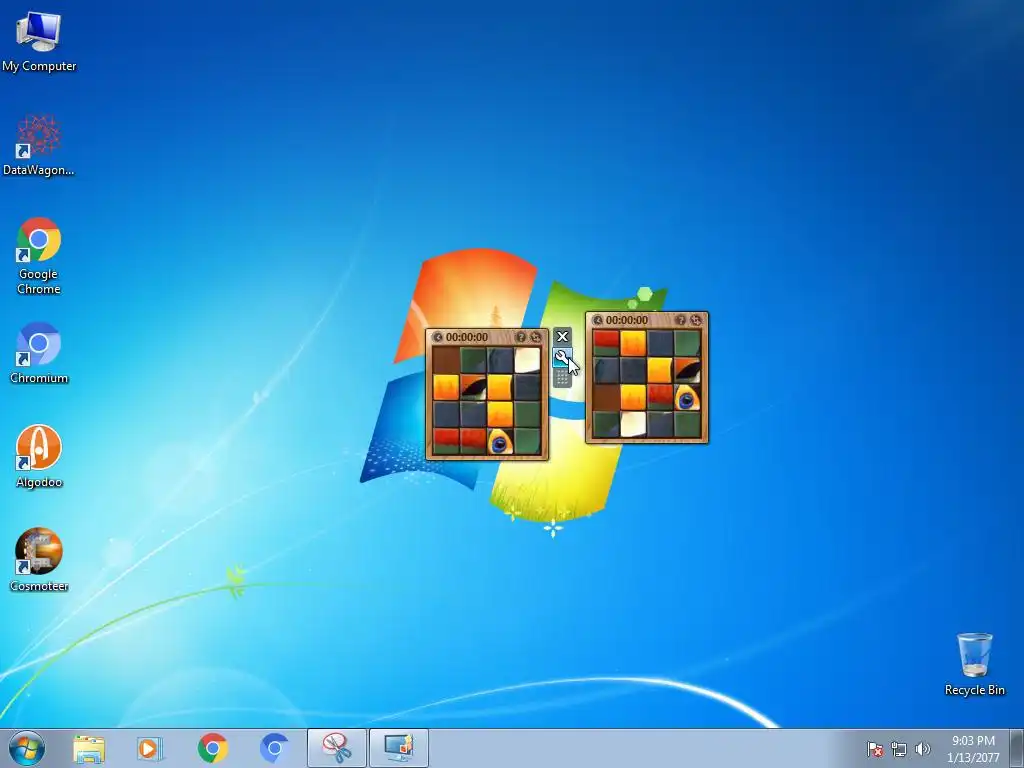Click top-left red tile in right puzzle
Screen dimensions: 1024x768
pyautogui.click(x=607, y=344)
